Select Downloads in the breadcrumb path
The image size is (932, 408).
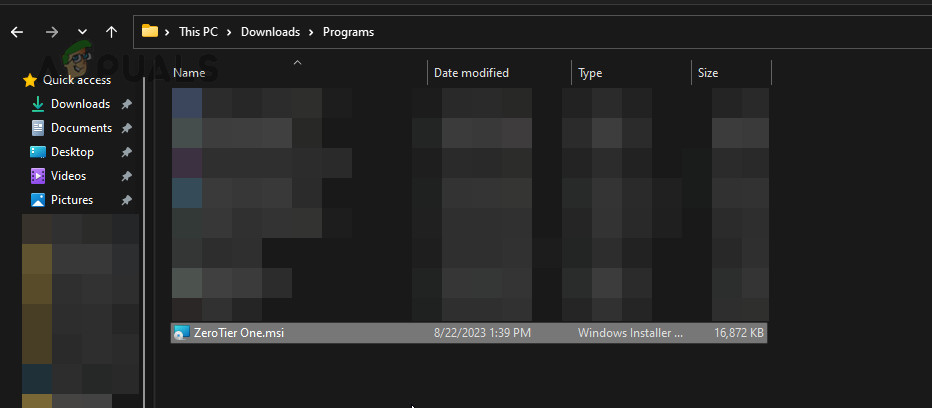click(x=270, y=32)
